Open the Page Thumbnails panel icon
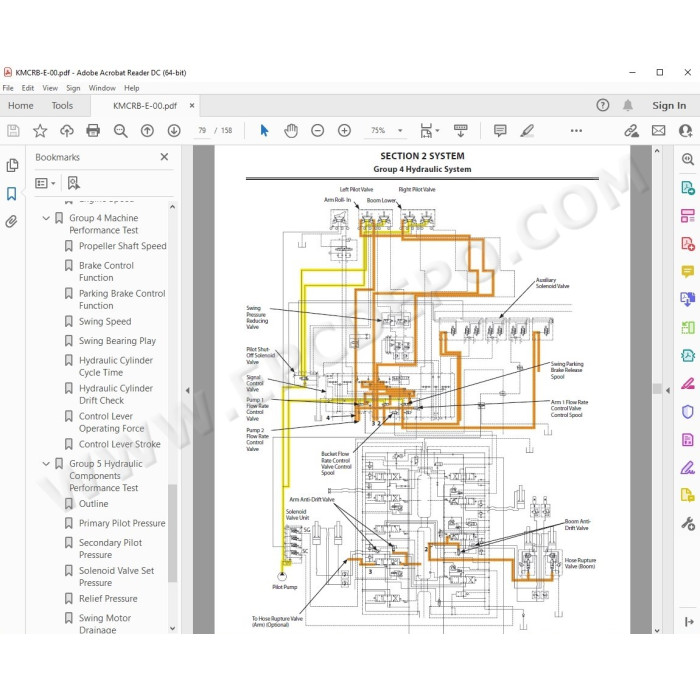This screenshot has width=700, height=700. [x=12, y=165]
